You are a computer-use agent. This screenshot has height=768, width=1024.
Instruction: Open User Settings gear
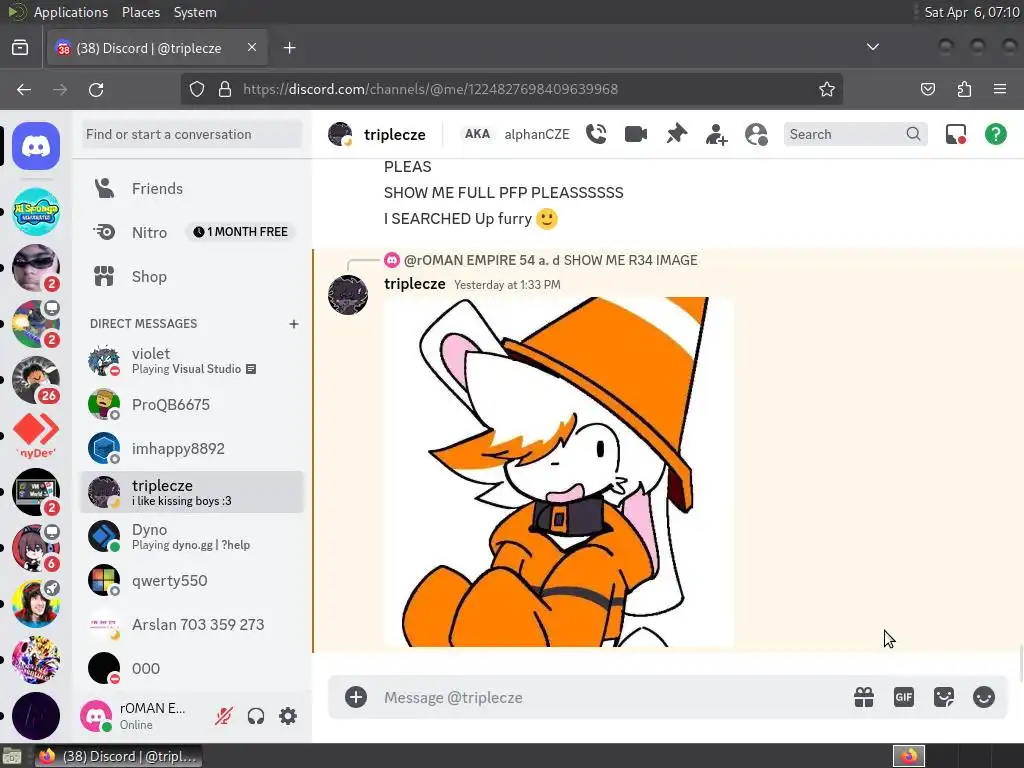pyautogui.click(x=288, y=716)
